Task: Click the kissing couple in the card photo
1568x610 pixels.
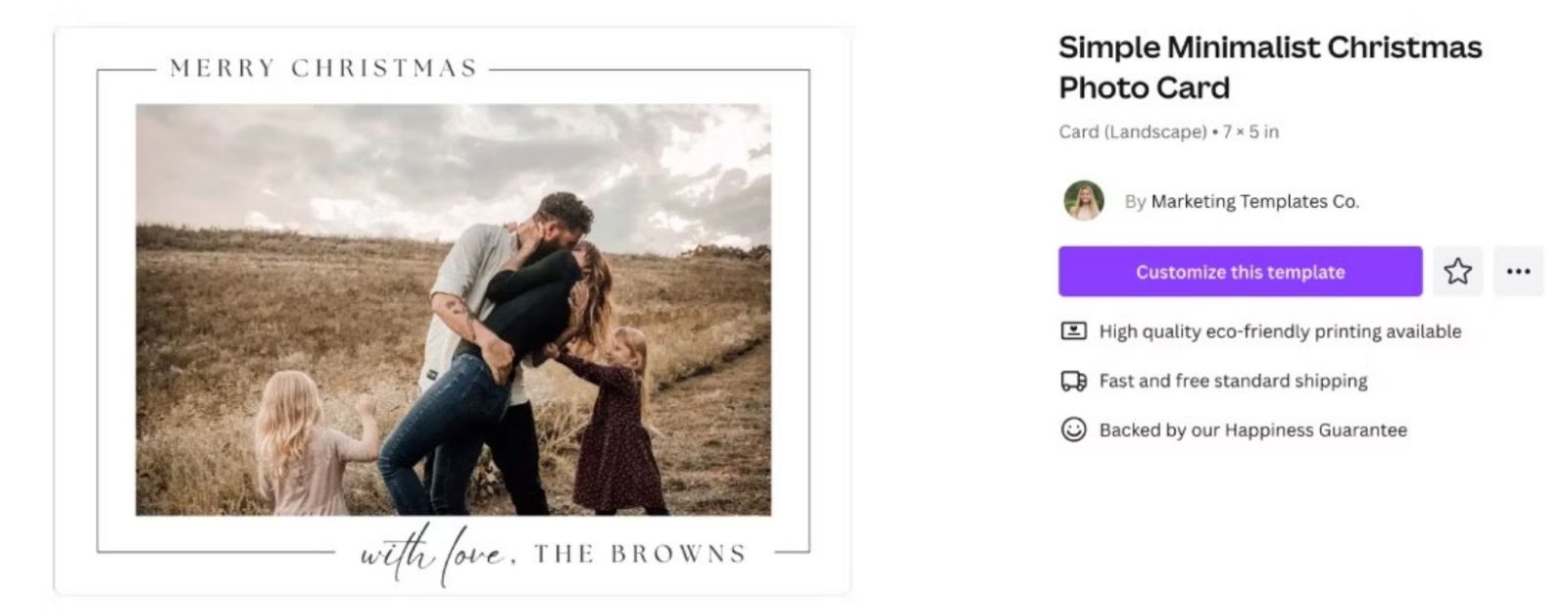Action: click(x=519, y=294)
